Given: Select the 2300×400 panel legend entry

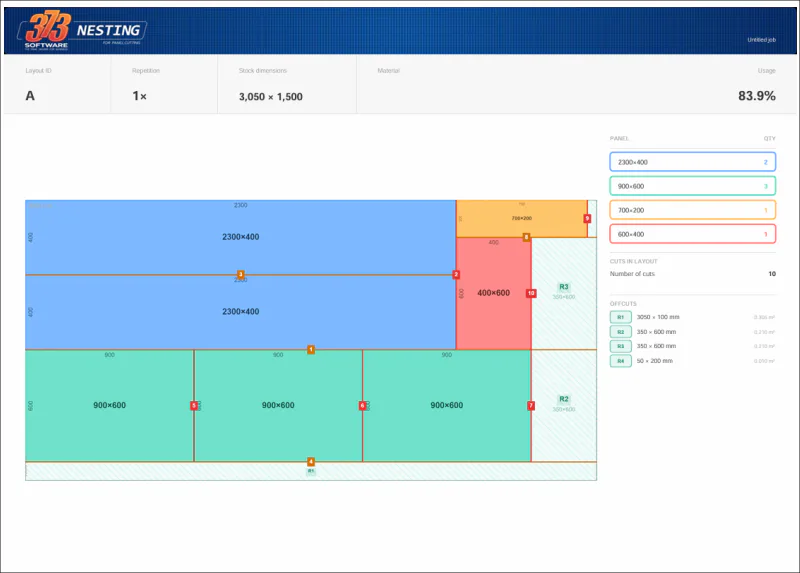Looking at the screenshot, I should [x=692, y=162].
